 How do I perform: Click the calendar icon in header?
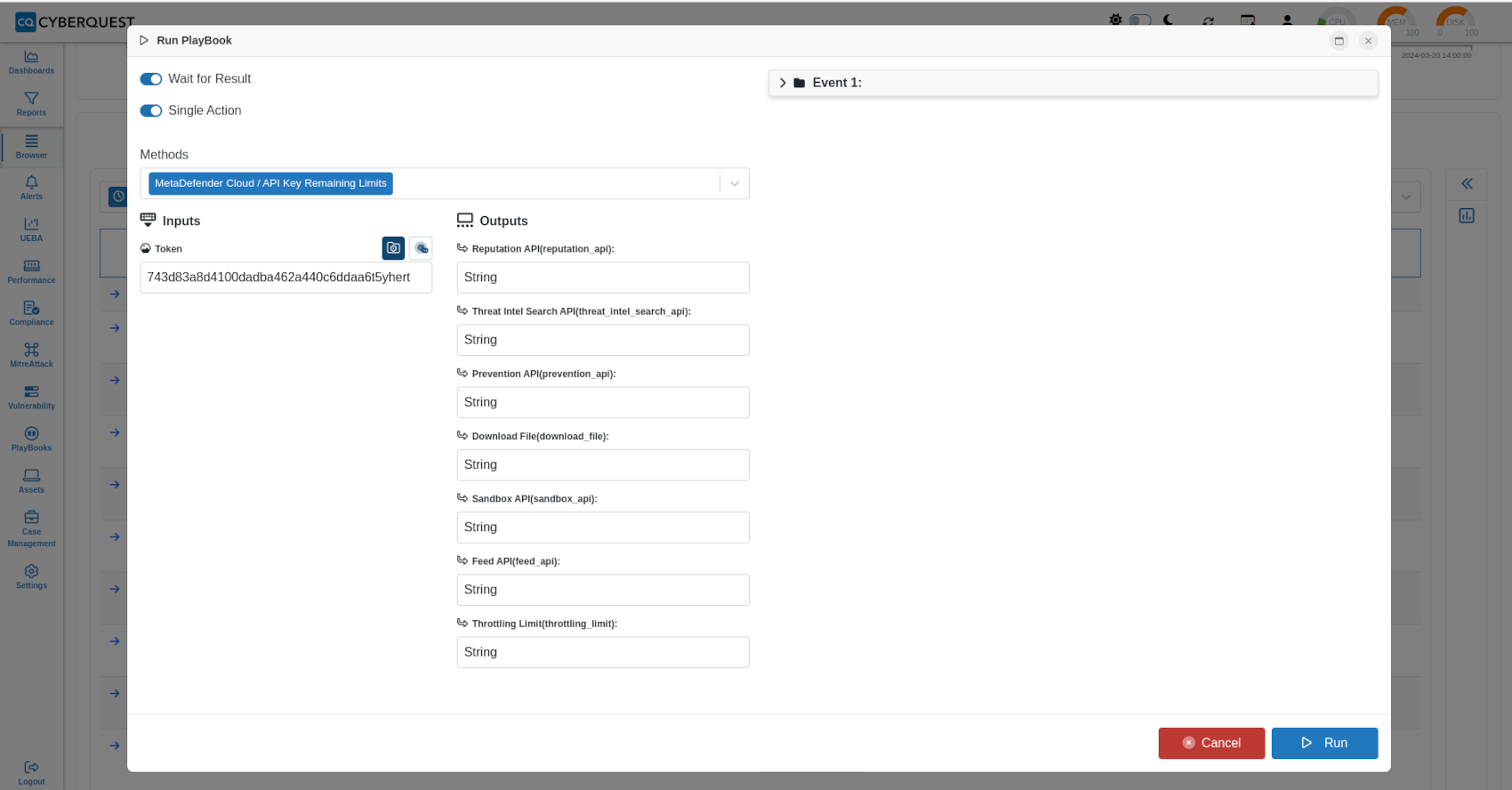1248,20
